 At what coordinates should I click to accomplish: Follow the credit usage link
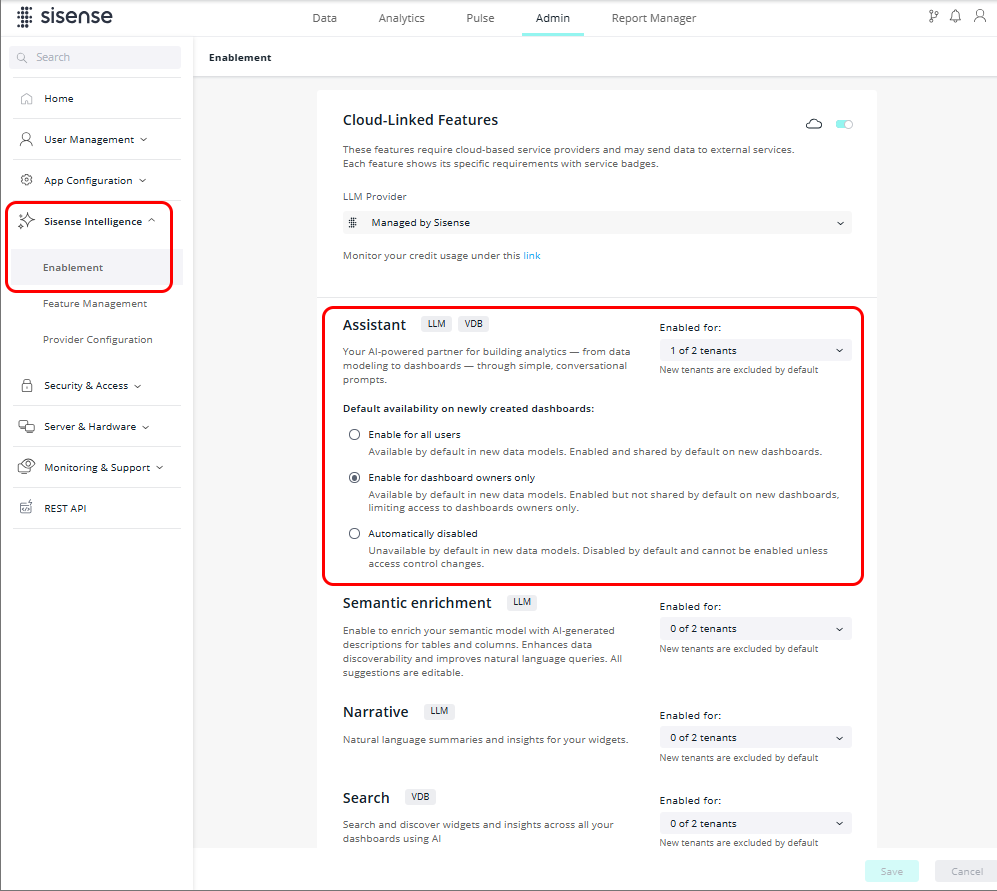[532, 256]
